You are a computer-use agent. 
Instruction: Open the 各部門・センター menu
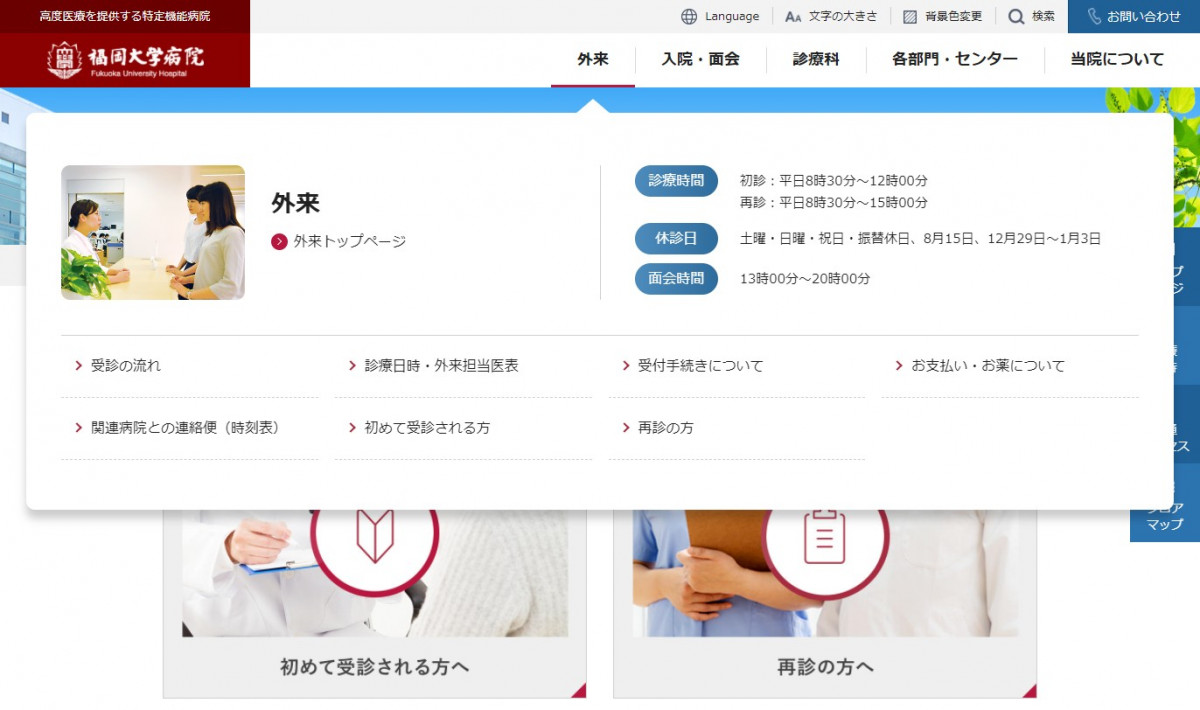pyautogui.click(x=954, y=60)
